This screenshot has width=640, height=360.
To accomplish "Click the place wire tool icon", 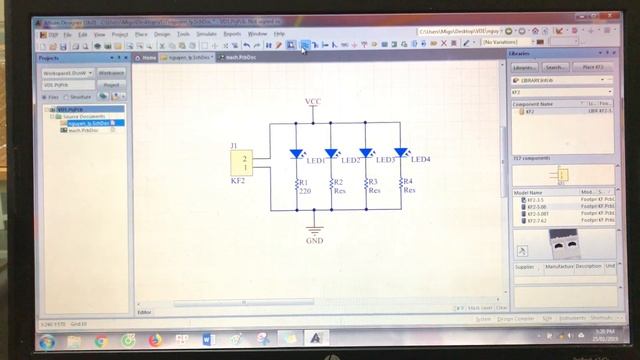I will tap(305, 44).
